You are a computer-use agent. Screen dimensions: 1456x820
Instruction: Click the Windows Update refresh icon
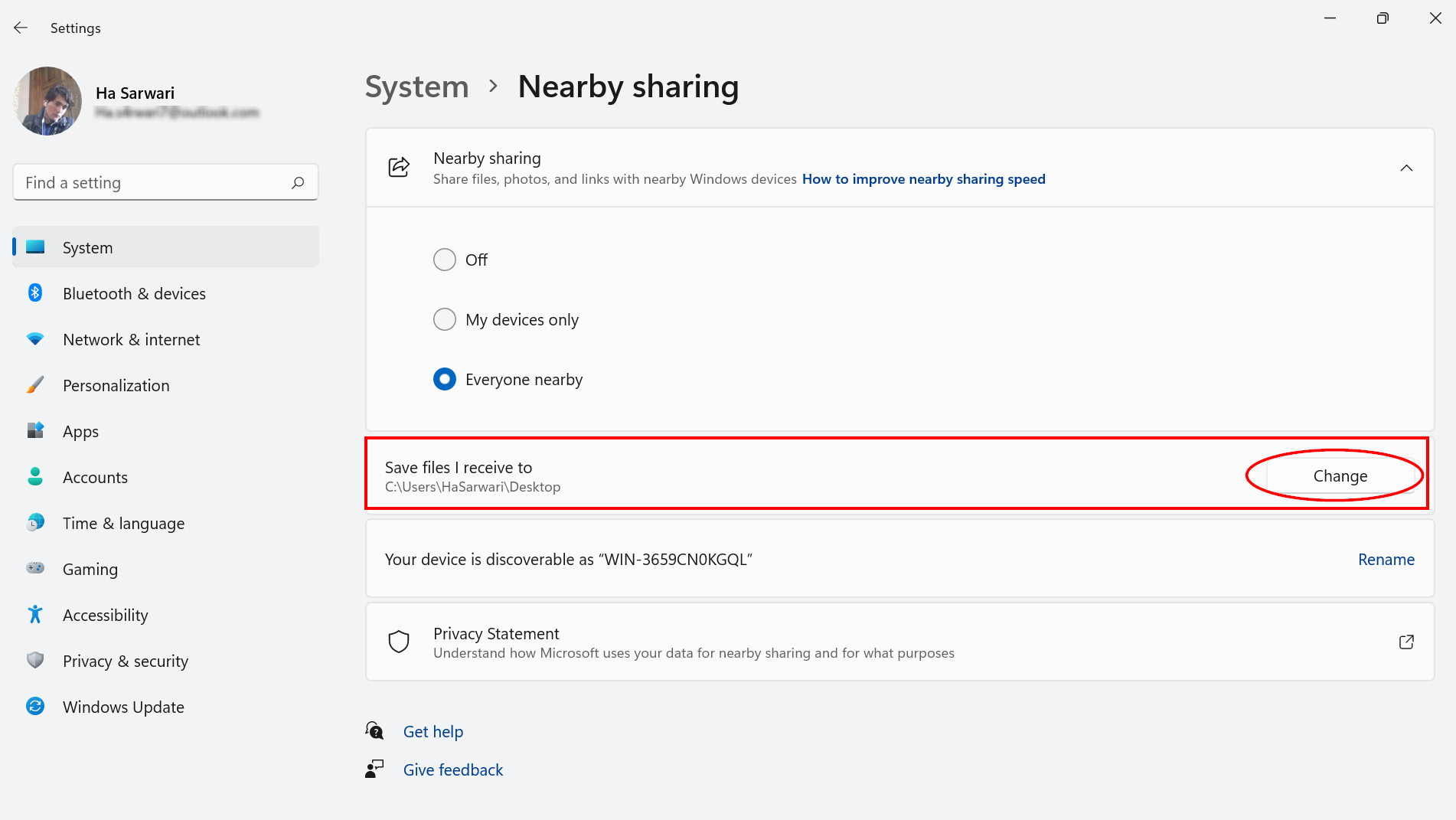(x=35, y=706)
